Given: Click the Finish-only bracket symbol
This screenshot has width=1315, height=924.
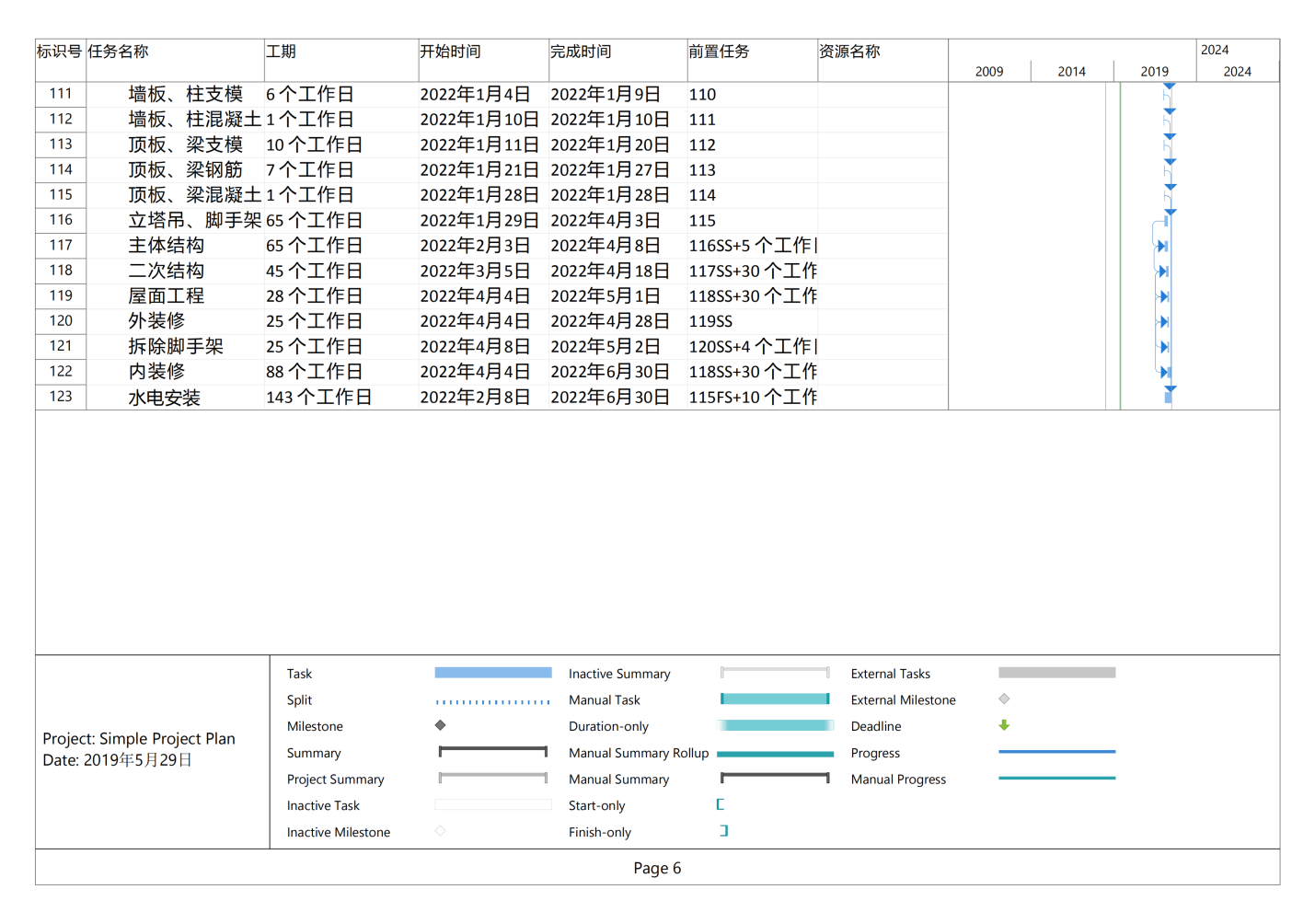Looking at the screenshot, I should tap(723, 831).
